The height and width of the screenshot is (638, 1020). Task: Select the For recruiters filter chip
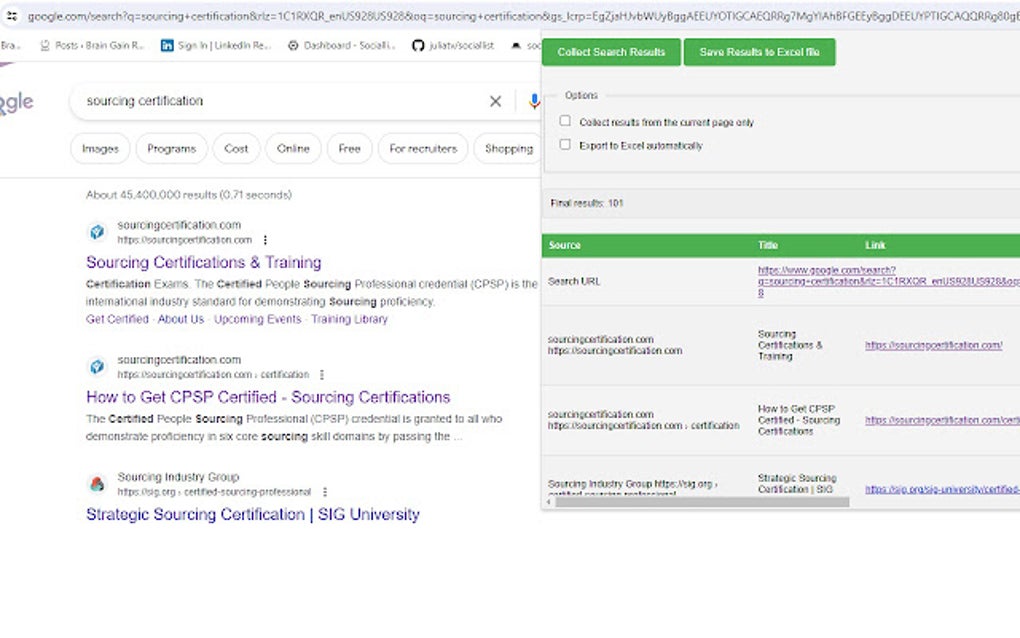tap(422, 148)
